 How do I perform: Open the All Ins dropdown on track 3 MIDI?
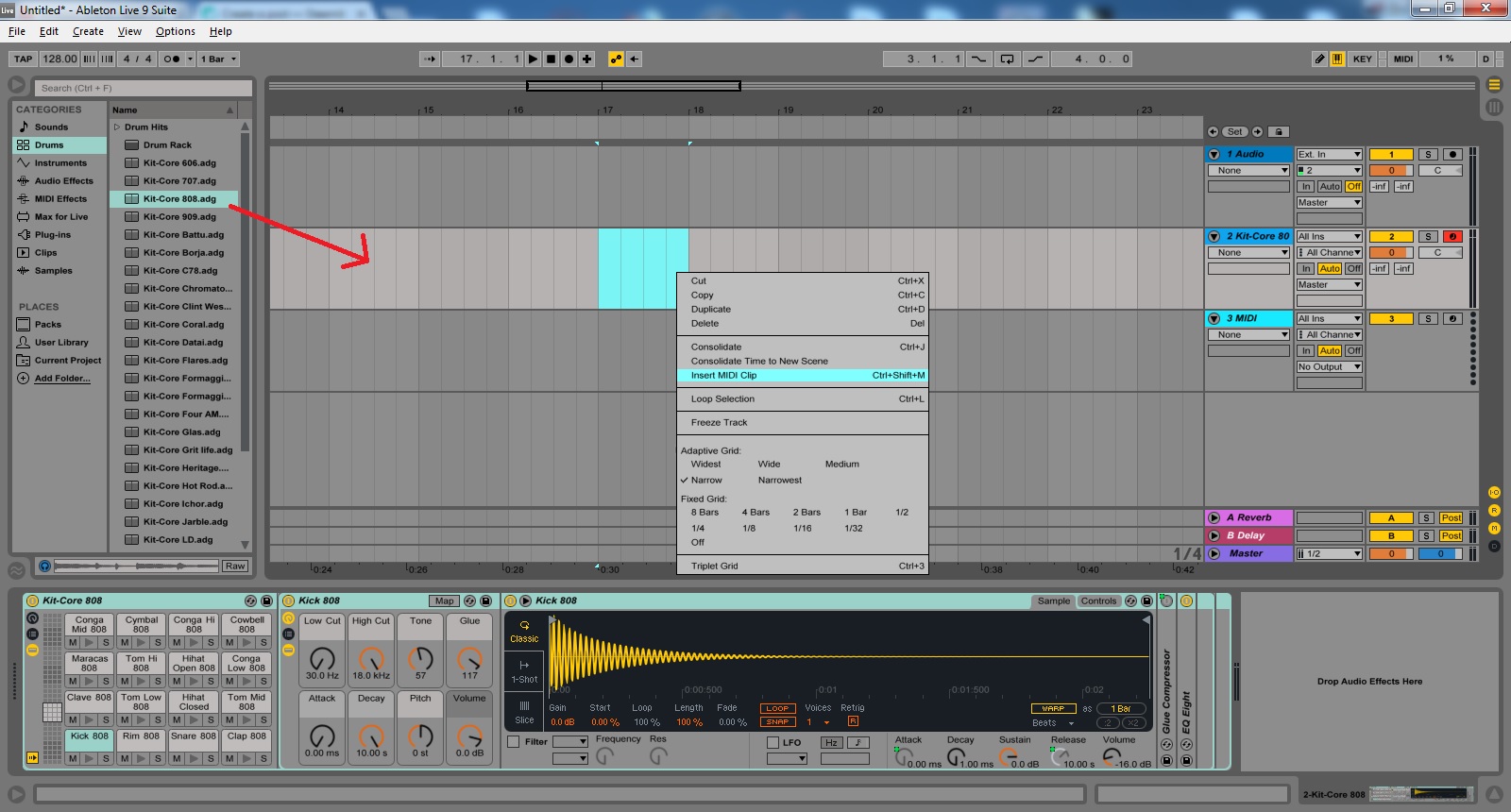pos(1329,318)
